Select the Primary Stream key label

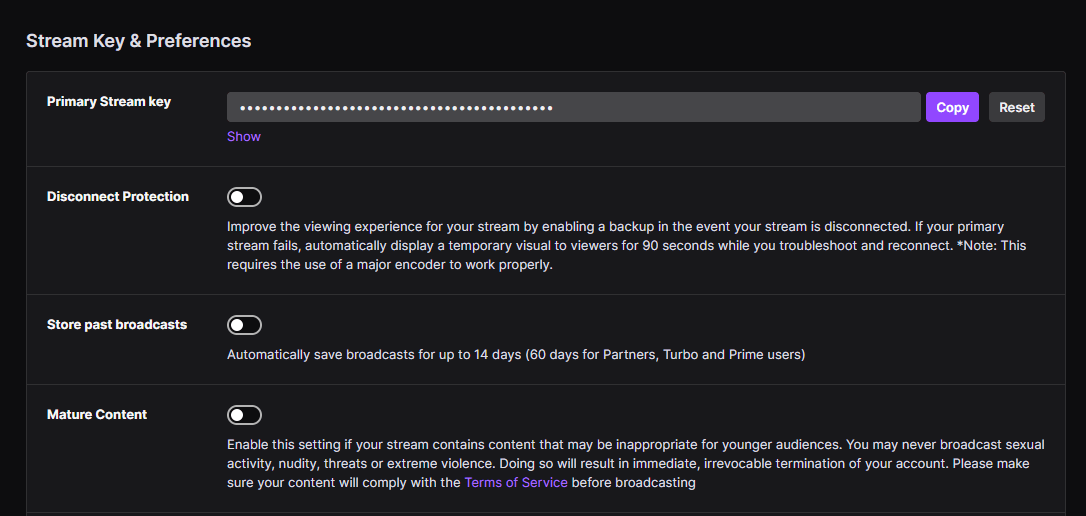click(109, 102)
